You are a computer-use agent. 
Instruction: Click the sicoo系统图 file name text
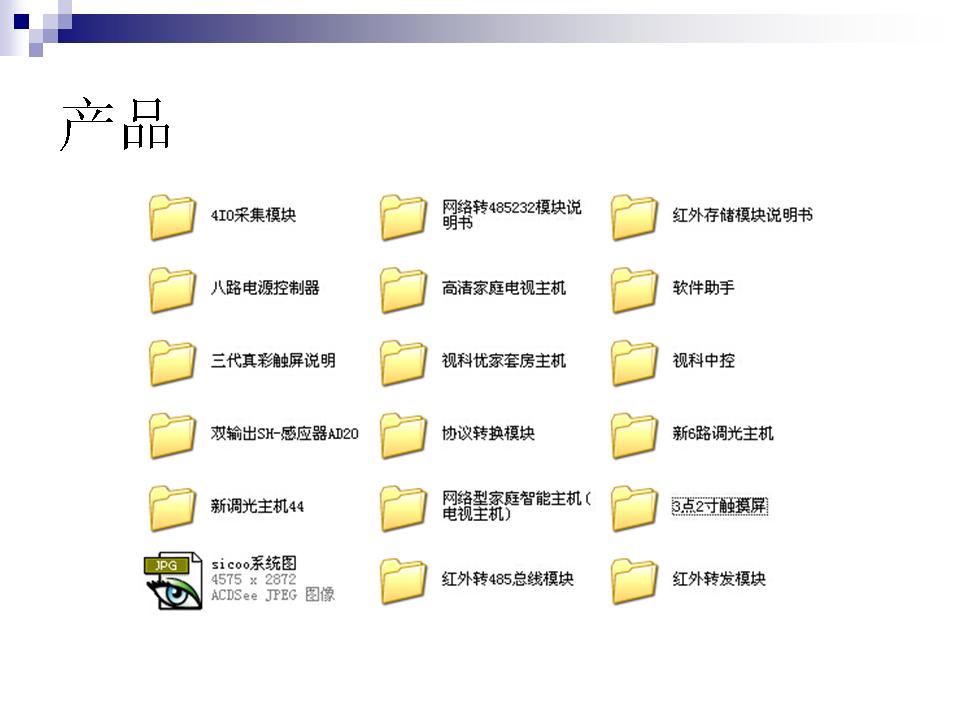click(x=253, y=564)
